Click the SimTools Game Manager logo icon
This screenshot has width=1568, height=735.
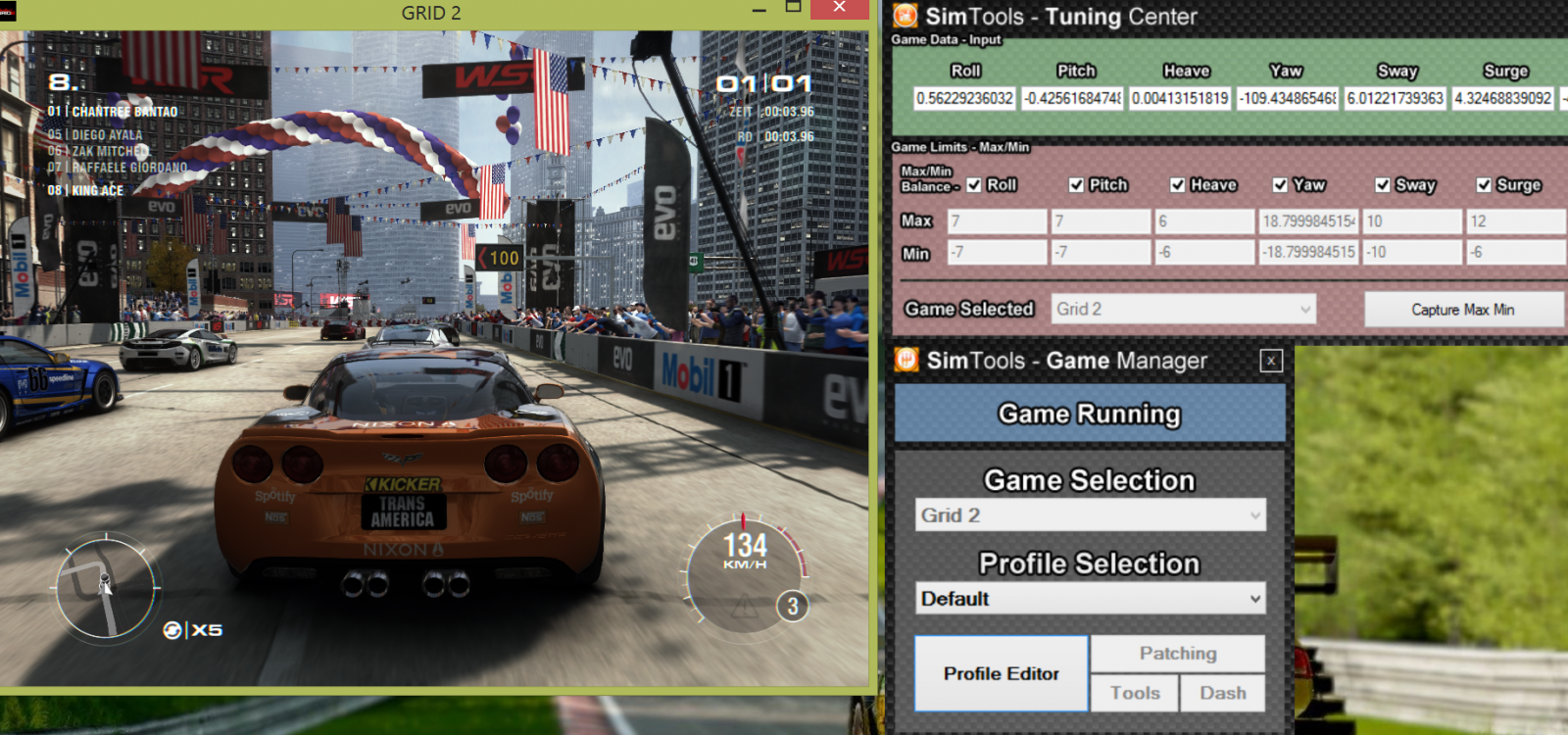click(906, 360)
